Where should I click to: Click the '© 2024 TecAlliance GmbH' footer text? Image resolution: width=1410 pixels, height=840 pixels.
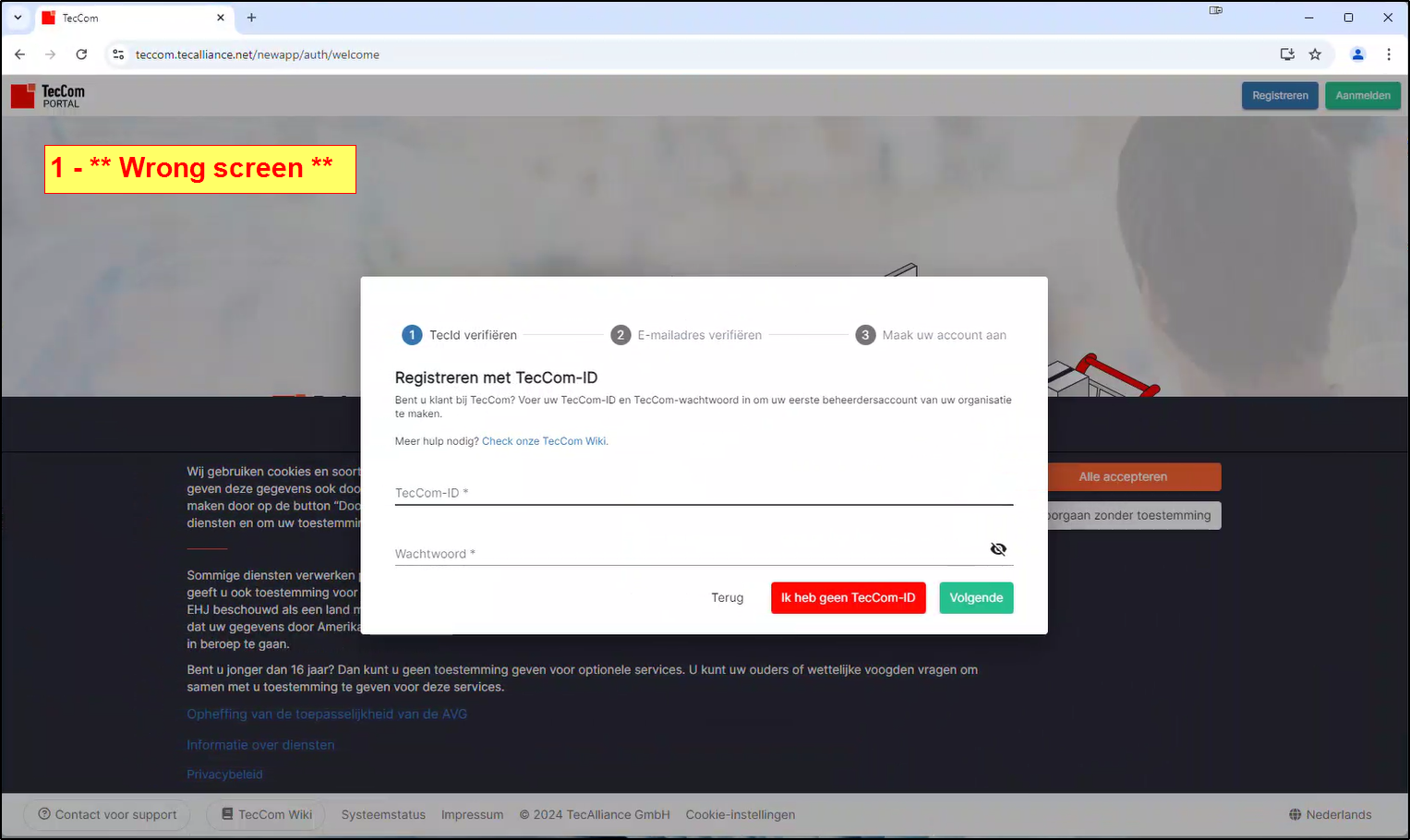595,815
